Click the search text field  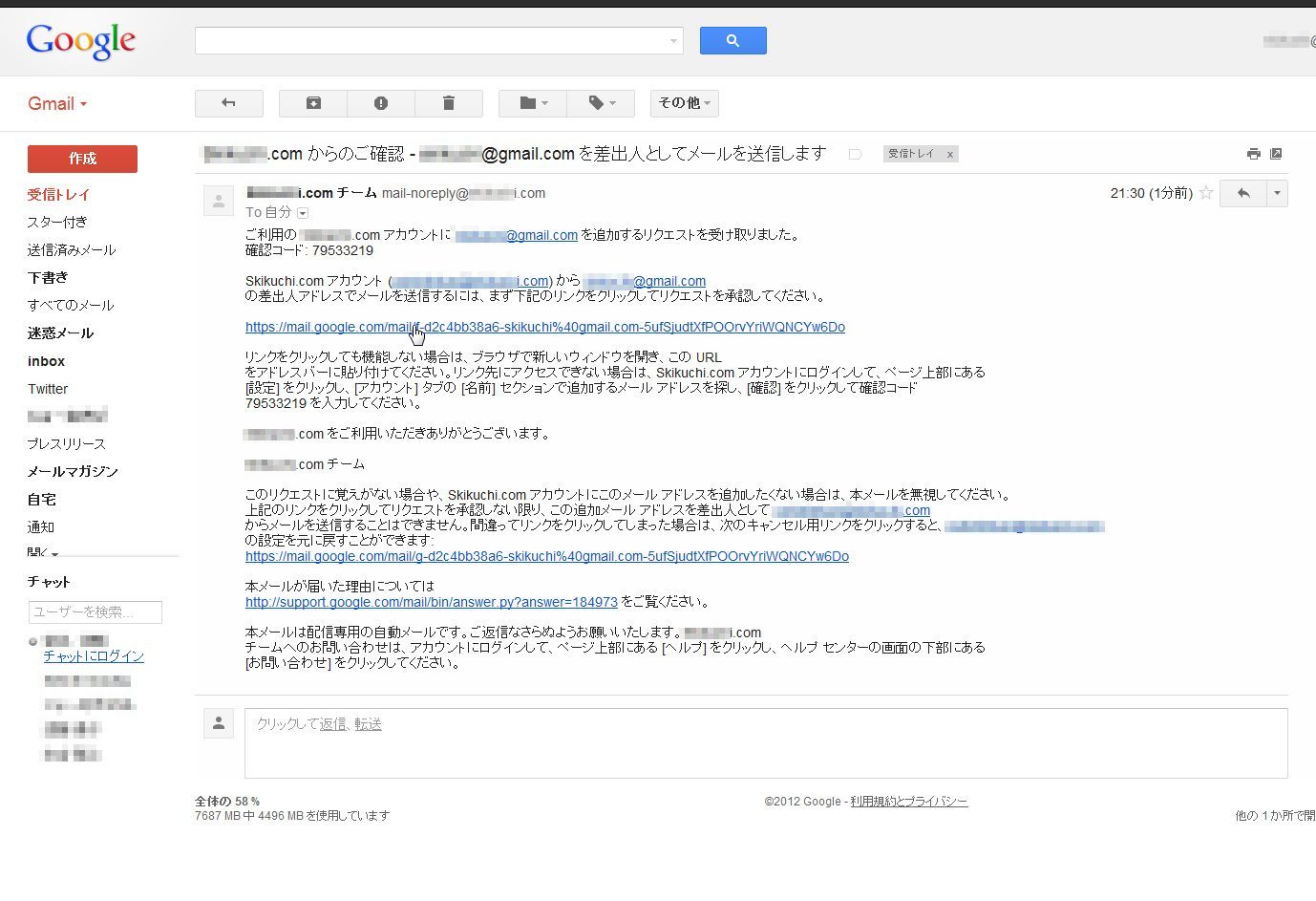point(430,40)
